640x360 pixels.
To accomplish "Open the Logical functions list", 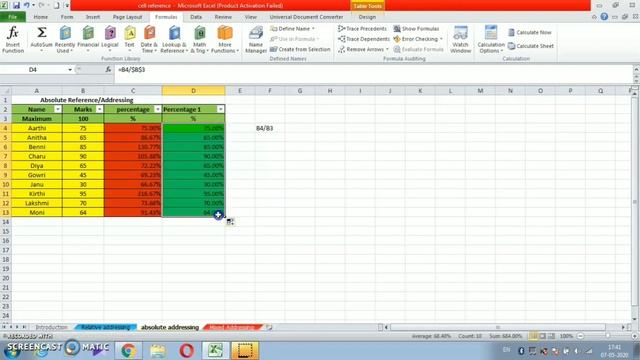I will (x=110, y=40).
